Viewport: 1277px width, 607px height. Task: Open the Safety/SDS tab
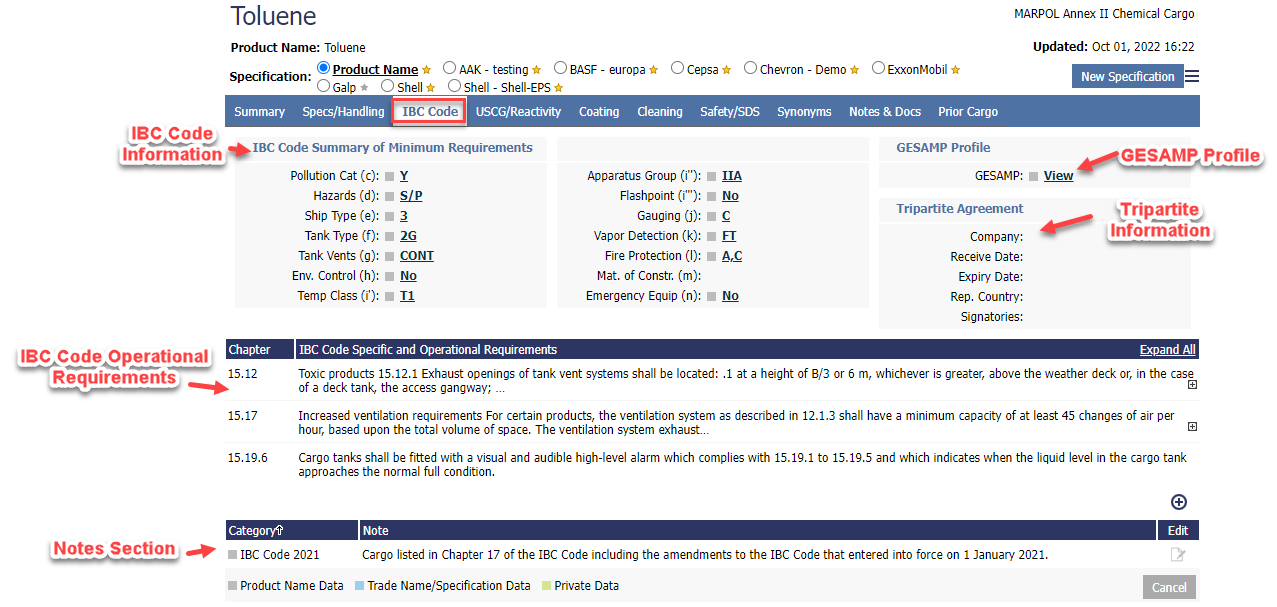coord(729,112)
